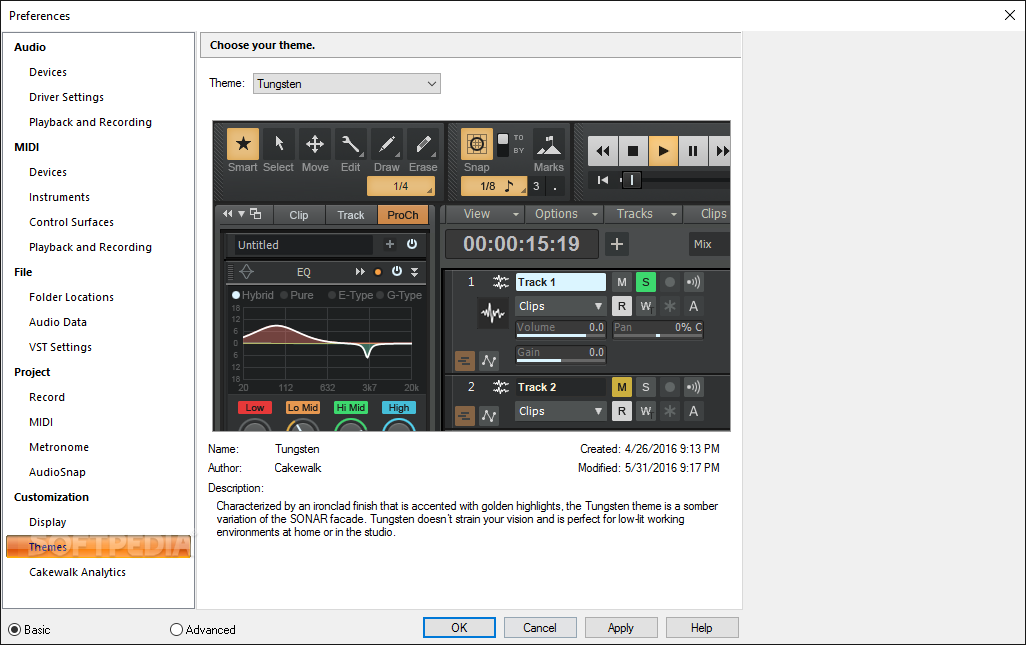Screen dimensions: 1026x645
Task: Toggle input echo icon on Track 1
Action: tap(693, 282)
